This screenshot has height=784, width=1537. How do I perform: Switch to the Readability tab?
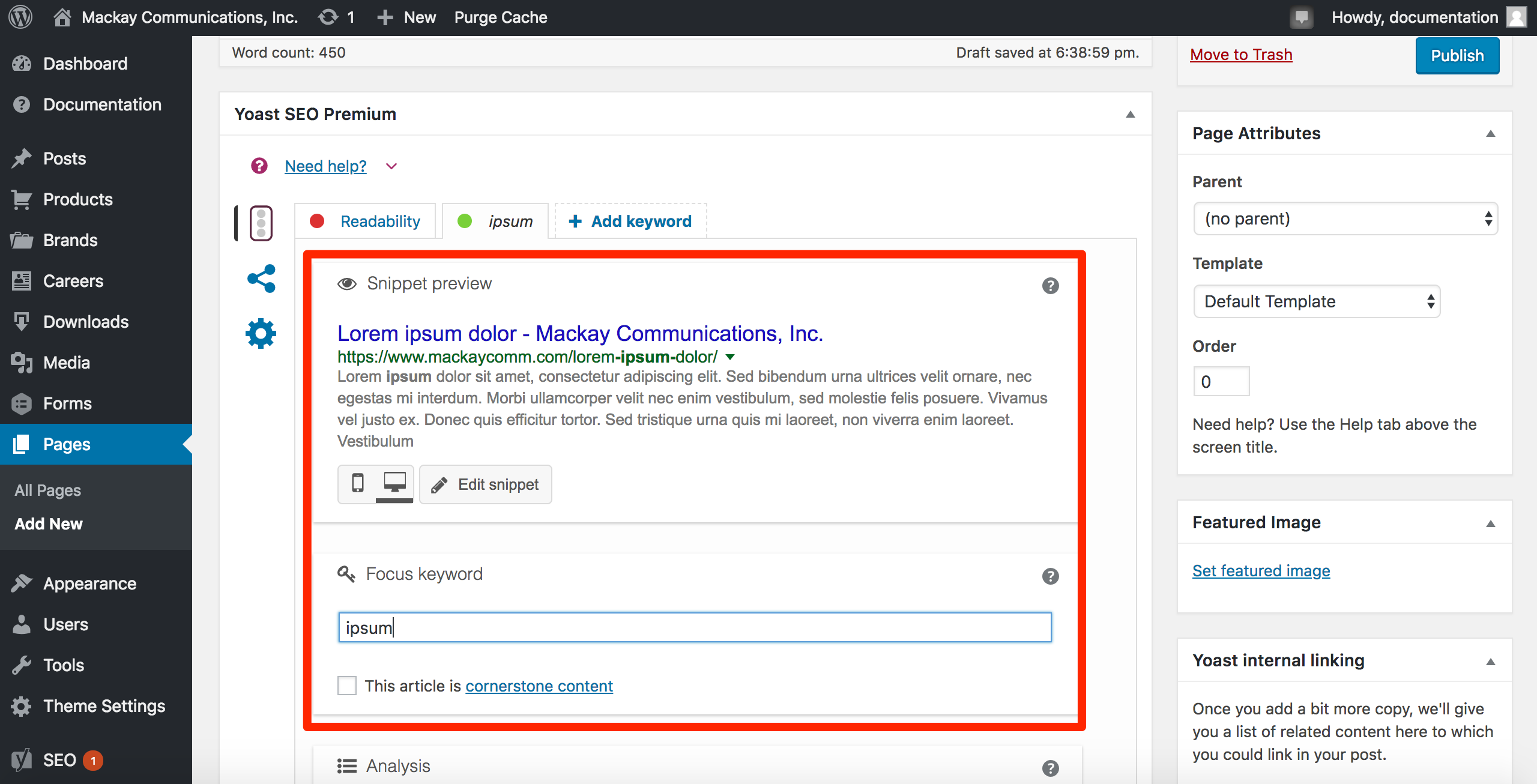click(x=365, y=221)
